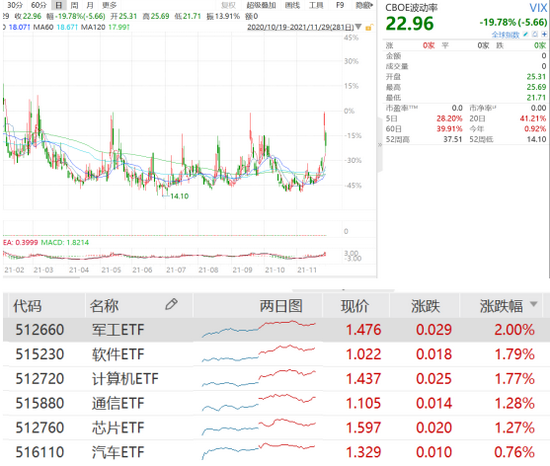Click the 通信ETF two-day sparkline
Image resolution: width=550 pixels, height=466 pixels.
[259, 403]
